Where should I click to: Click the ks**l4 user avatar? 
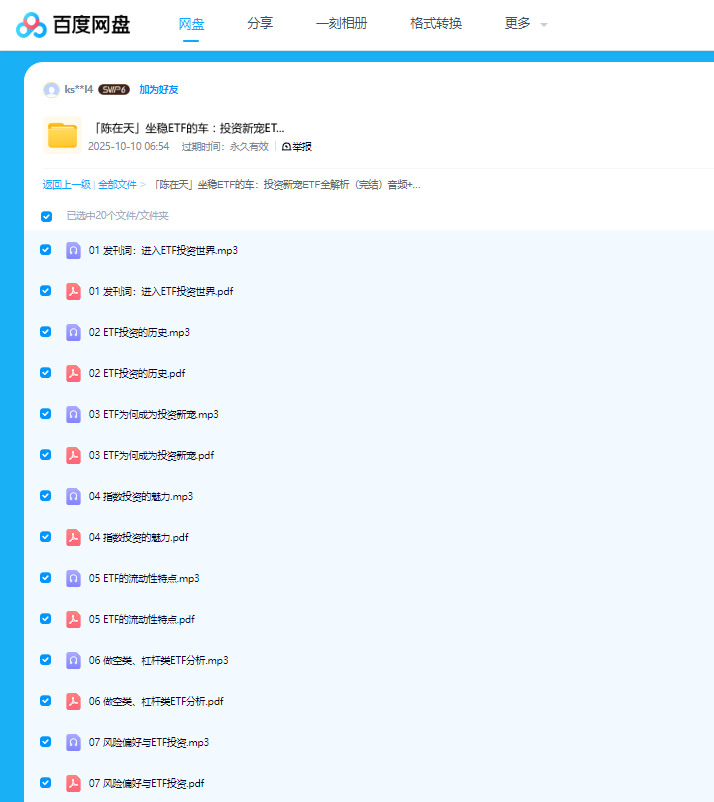[x=51, y=90]
